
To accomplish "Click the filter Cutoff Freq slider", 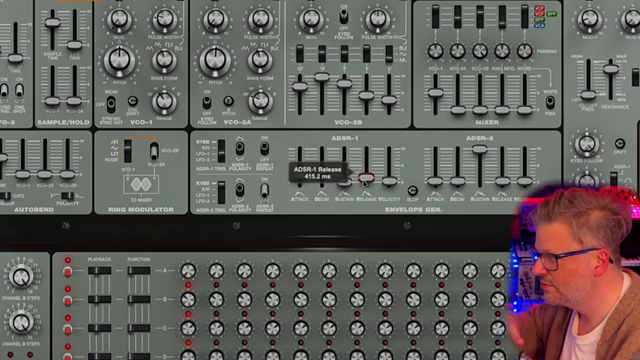I will [x=588, y=96].
